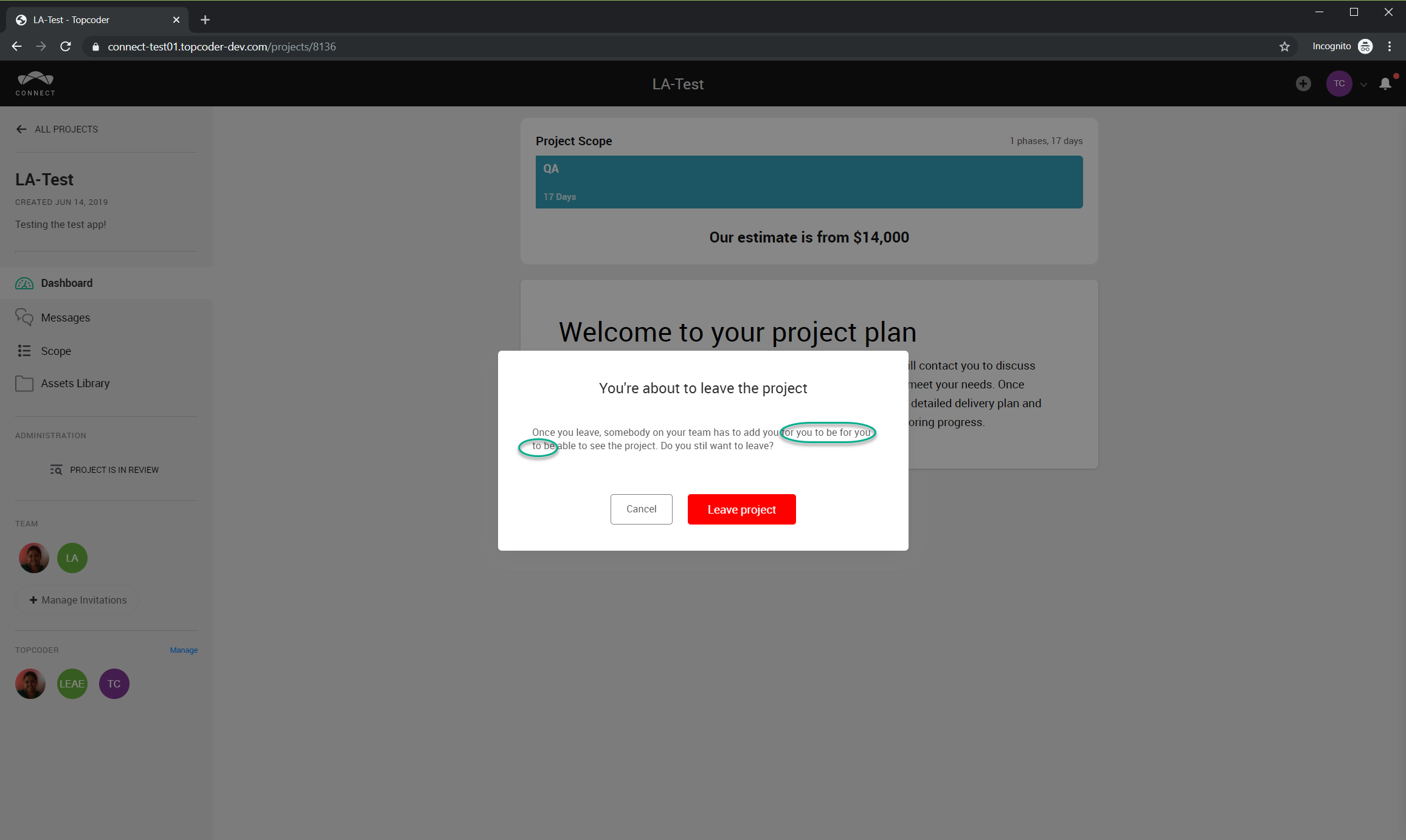Click the QA phase bar
This screenshot has width=1406, height=840.
(x=809, y=182)
